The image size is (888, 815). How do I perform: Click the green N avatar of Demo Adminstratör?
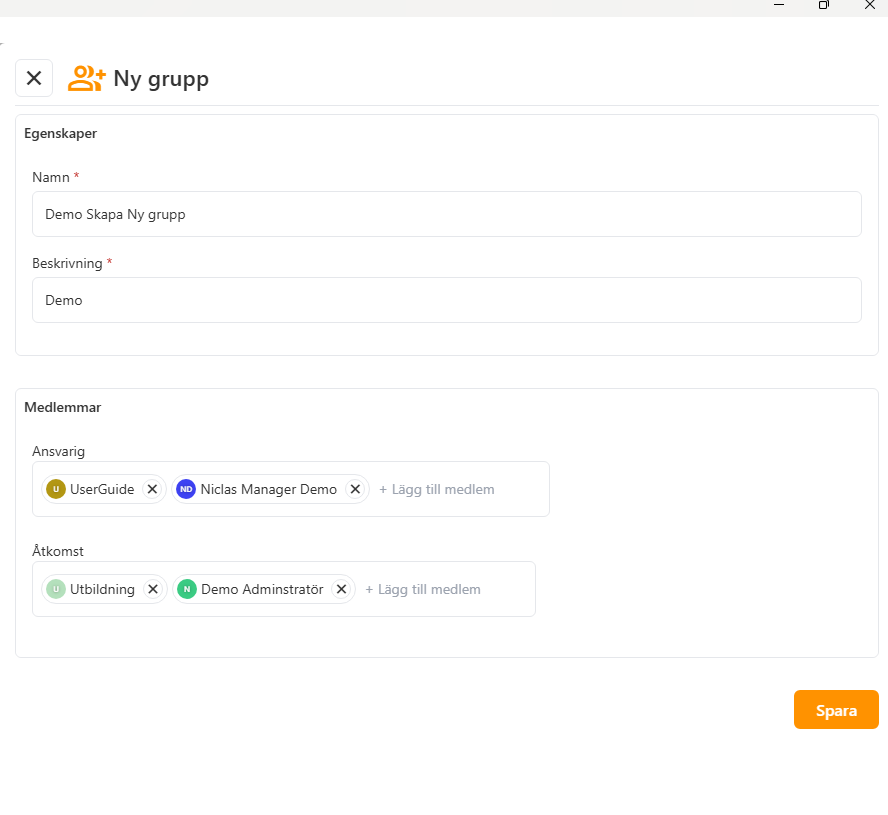[187, 590]
